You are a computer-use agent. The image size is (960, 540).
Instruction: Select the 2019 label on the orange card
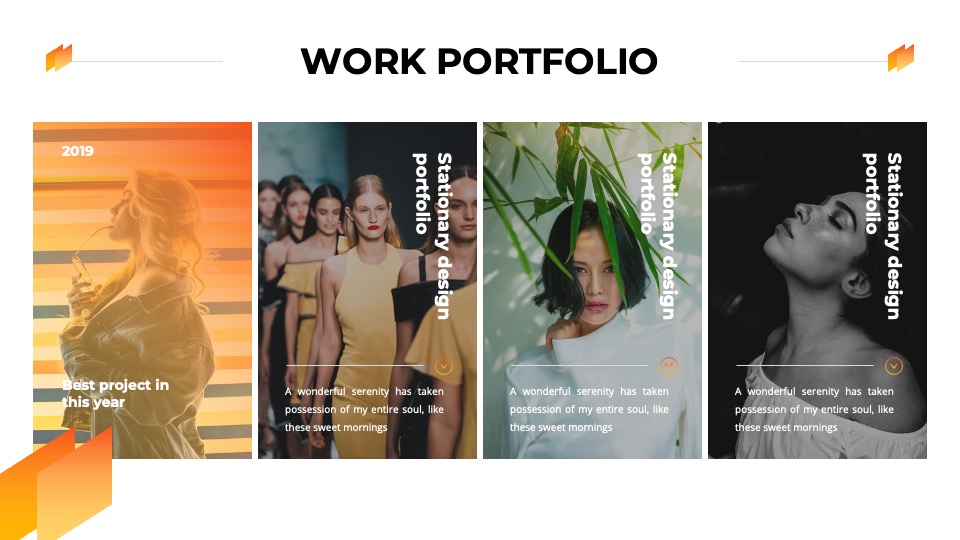coord(78,151)
